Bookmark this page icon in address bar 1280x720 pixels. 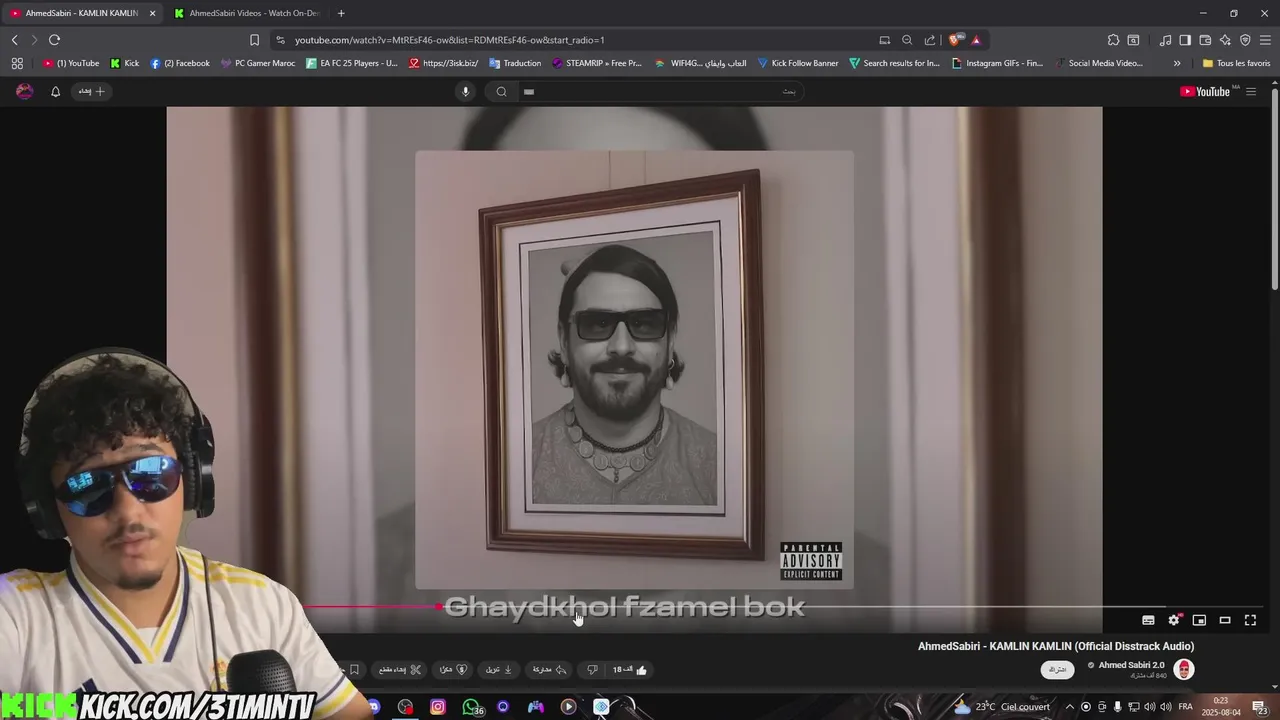point(254,40)
